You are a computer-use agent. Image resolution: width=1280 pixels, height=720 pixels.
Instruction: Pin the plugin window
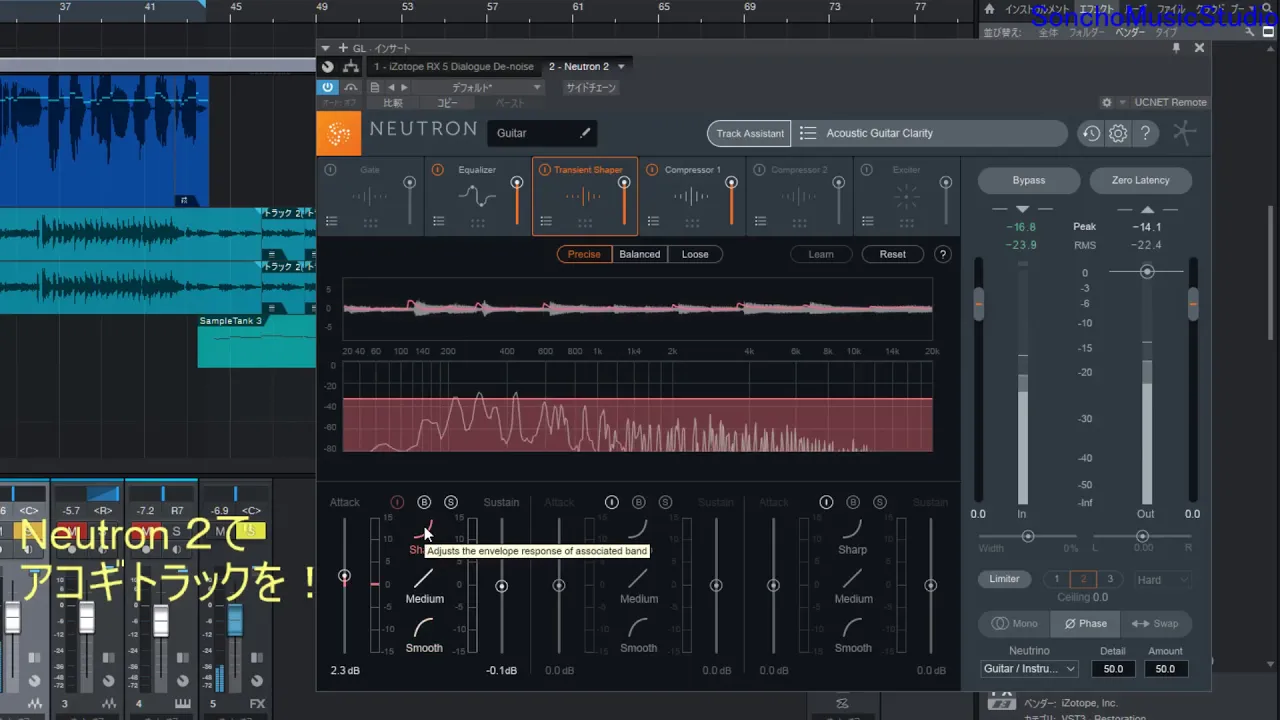[x=1176, y=47]
